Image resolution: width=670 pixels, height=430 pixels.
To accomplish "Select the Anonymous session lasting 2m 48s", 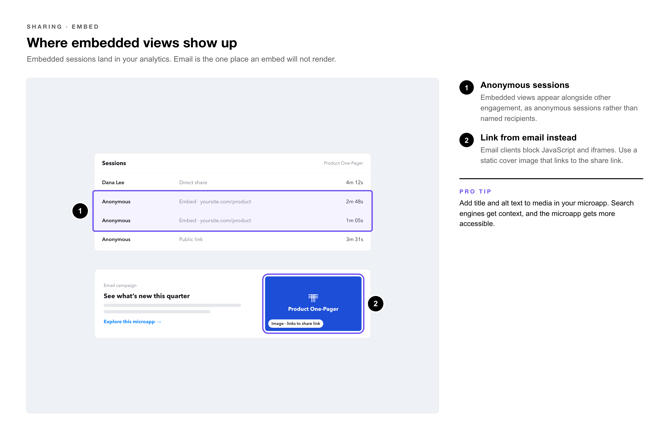I will [232, 201].
